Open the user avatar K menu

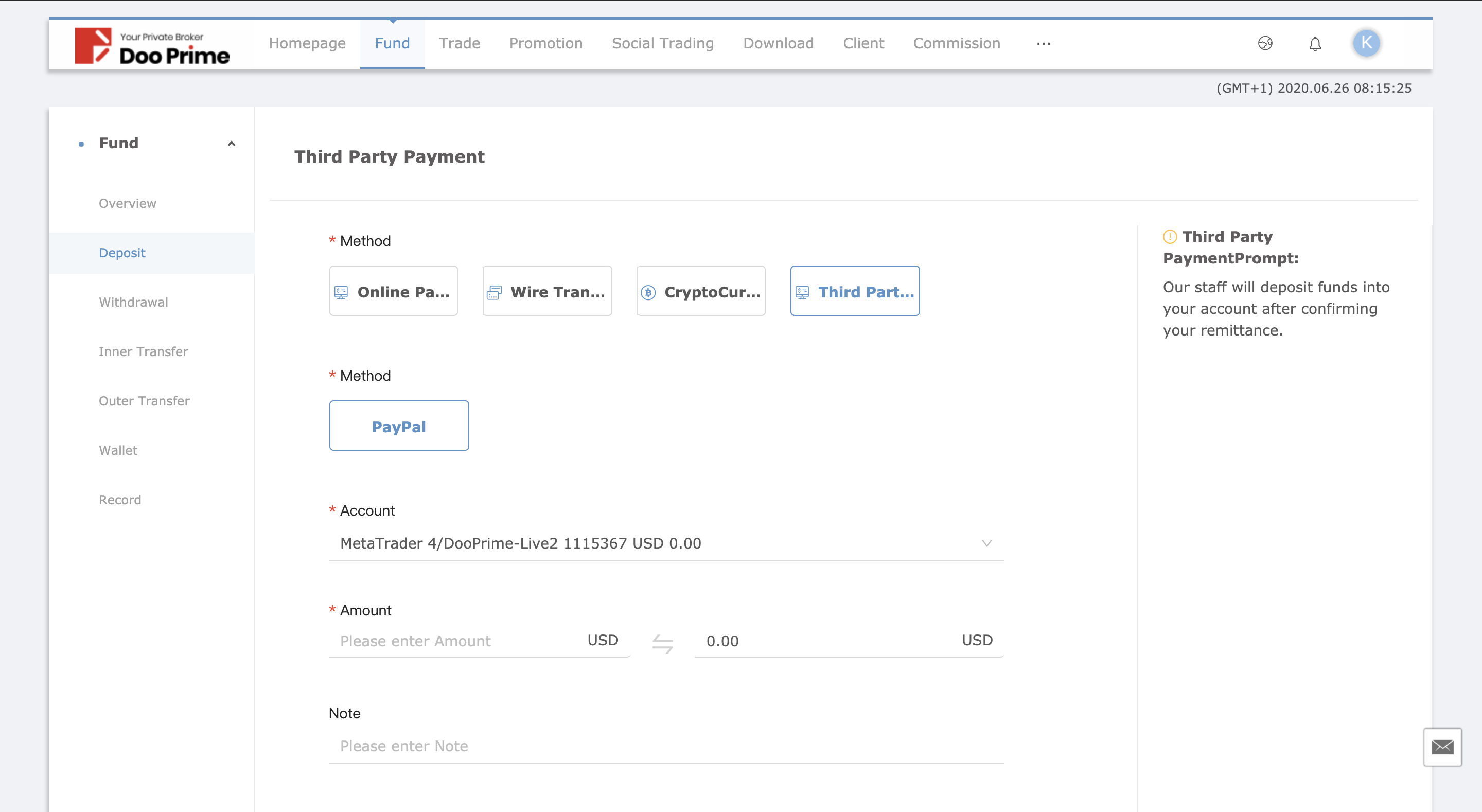[x=1366, y=43]
